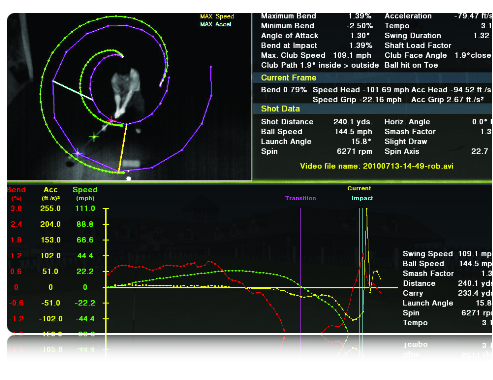
Task: Click the blue cross marker on swing arc
Action: click(77, 153)
